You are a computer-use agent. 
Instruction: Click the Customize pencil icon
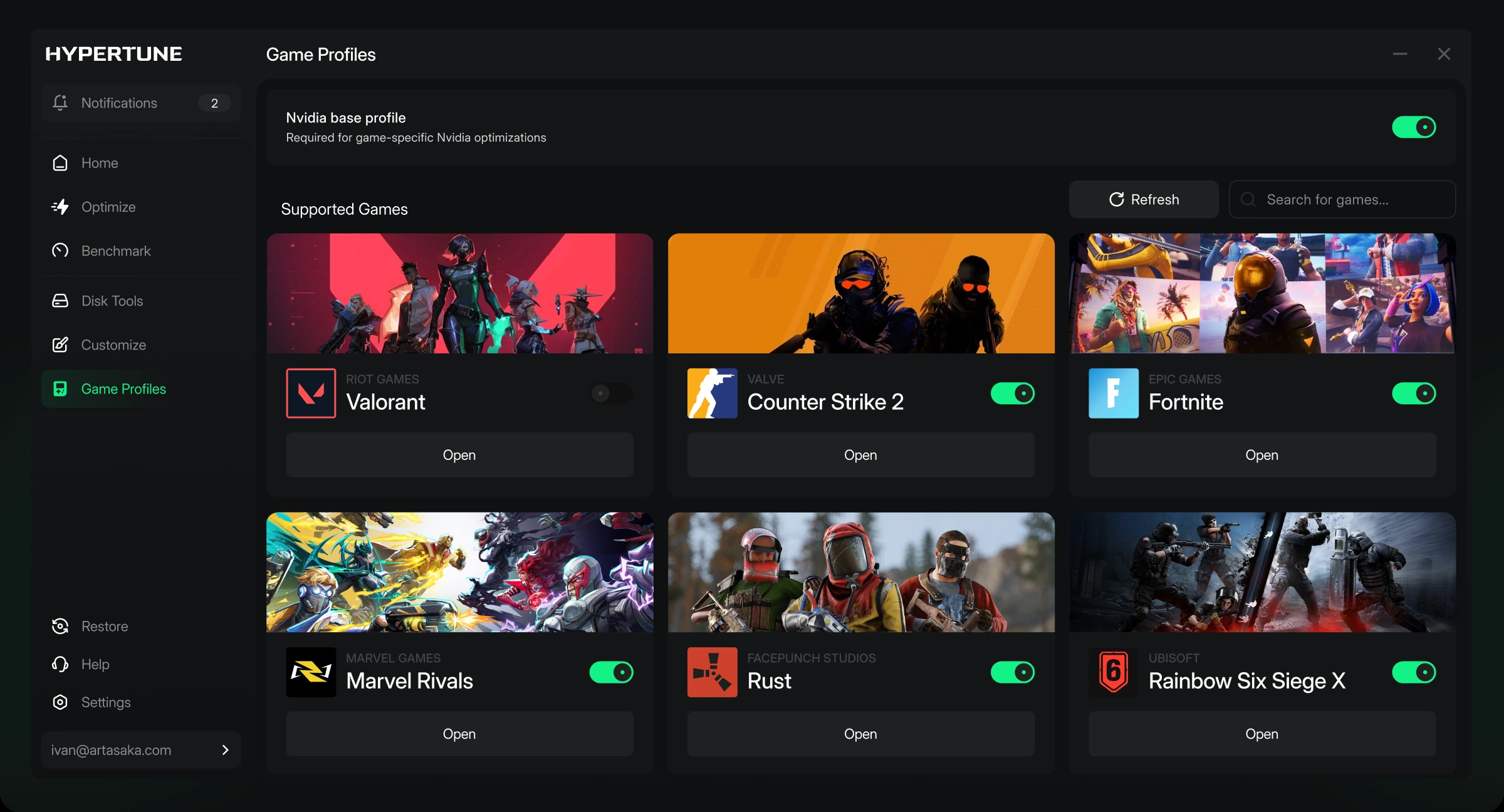[60, 345]
